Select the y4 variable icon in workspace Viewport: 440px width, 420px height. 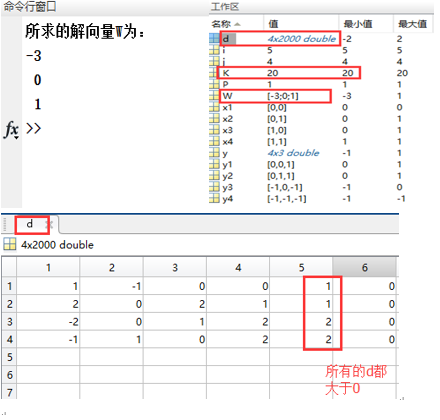(214, 199)
